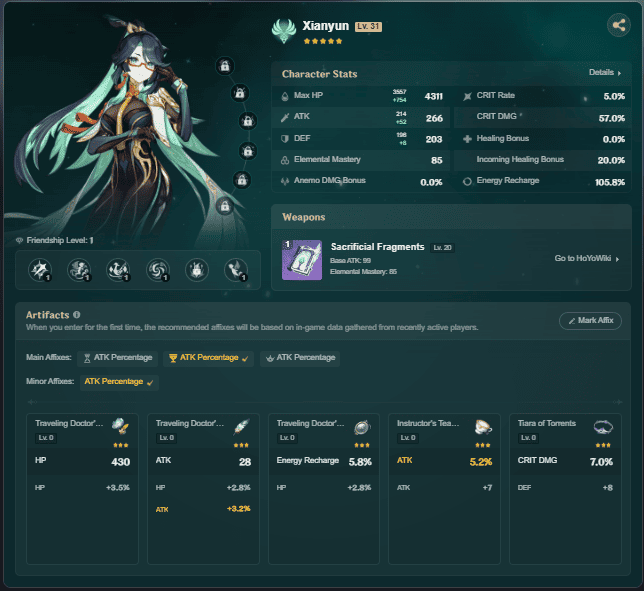Image resolution: width=644 pixels, height=591 pixels.
Task: Open the sixth locked constellation node
Action: click(225, 206)
